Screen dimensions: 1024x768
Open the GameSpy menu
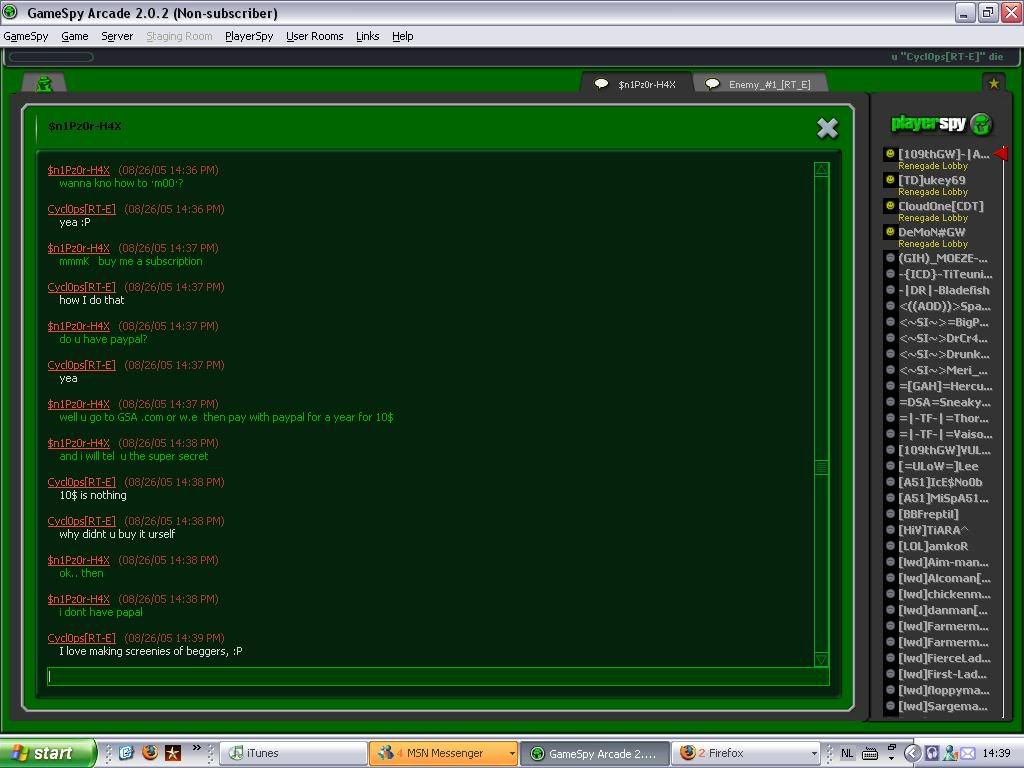click(25, 36)
